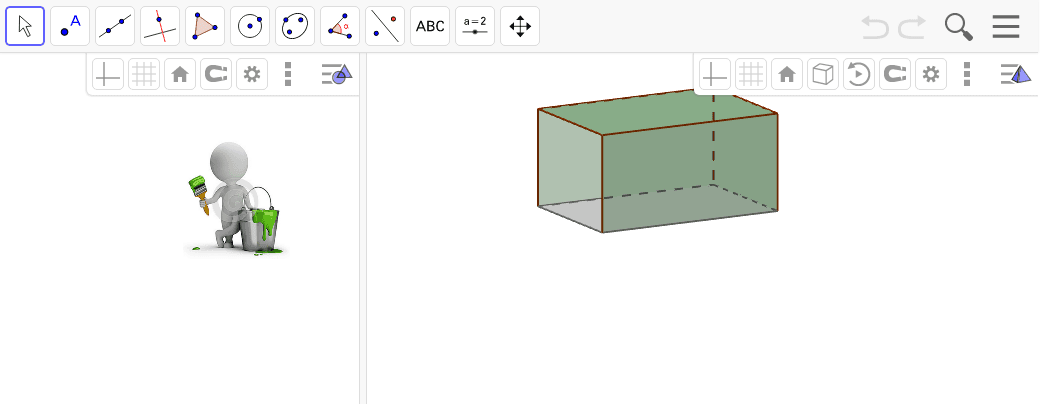Toggle grid in the 2D graphics view
The image size is (1040, 406).
pyautogui.click(x=144, y=74)
